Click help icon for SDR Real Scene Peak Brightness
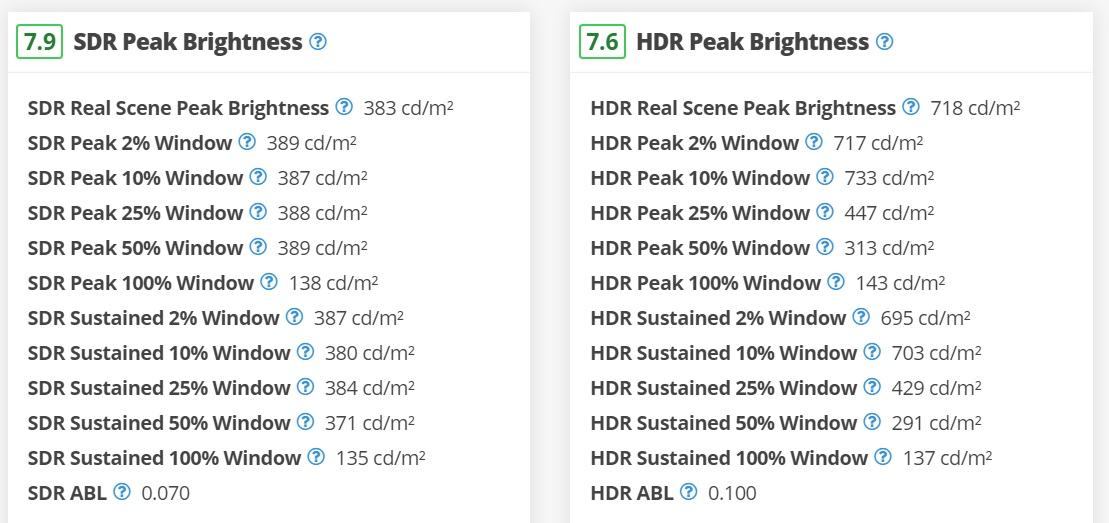The image size is (1109, 523). coord(343,107)
